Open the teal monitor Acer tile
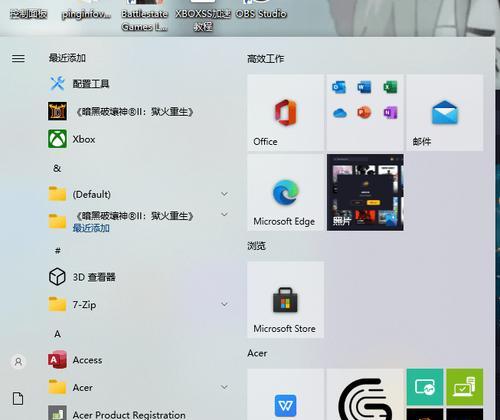Viewport: 500px width, 420px height. [425, 387]
